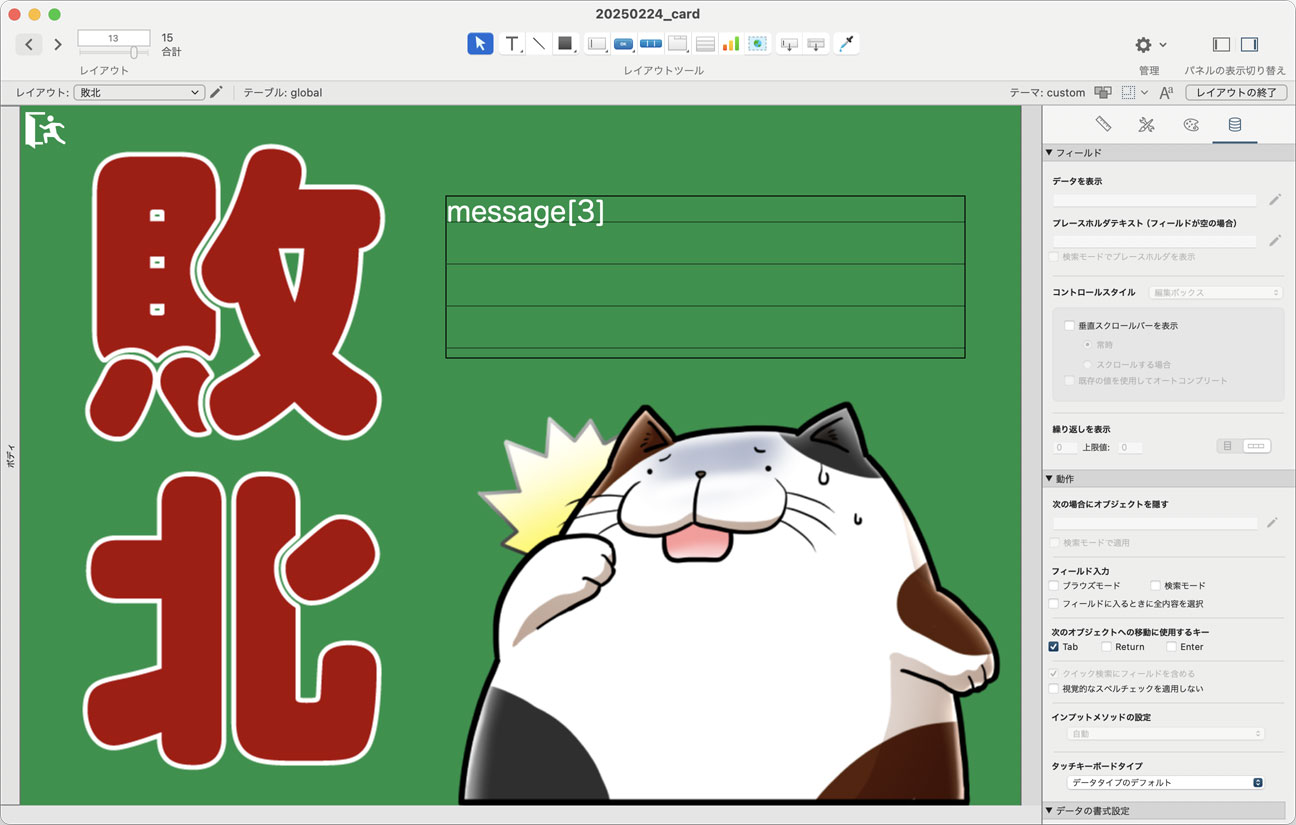
Task: Toggle ブラウズモード field entry checkbox
Action: pos(1054,585)
